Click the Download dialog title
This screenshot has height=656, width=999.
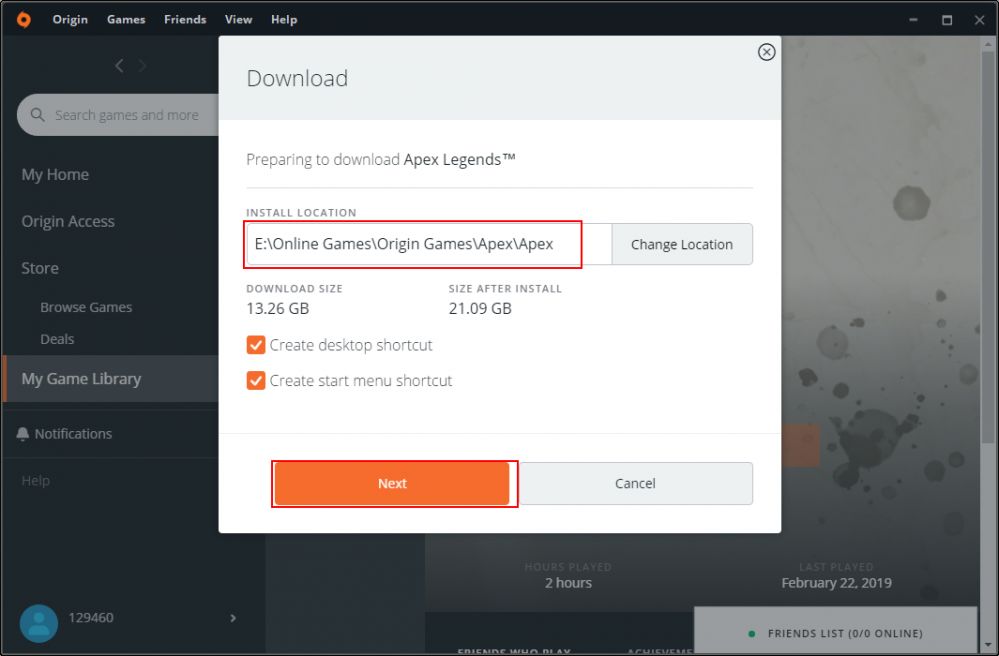point(298,78)
